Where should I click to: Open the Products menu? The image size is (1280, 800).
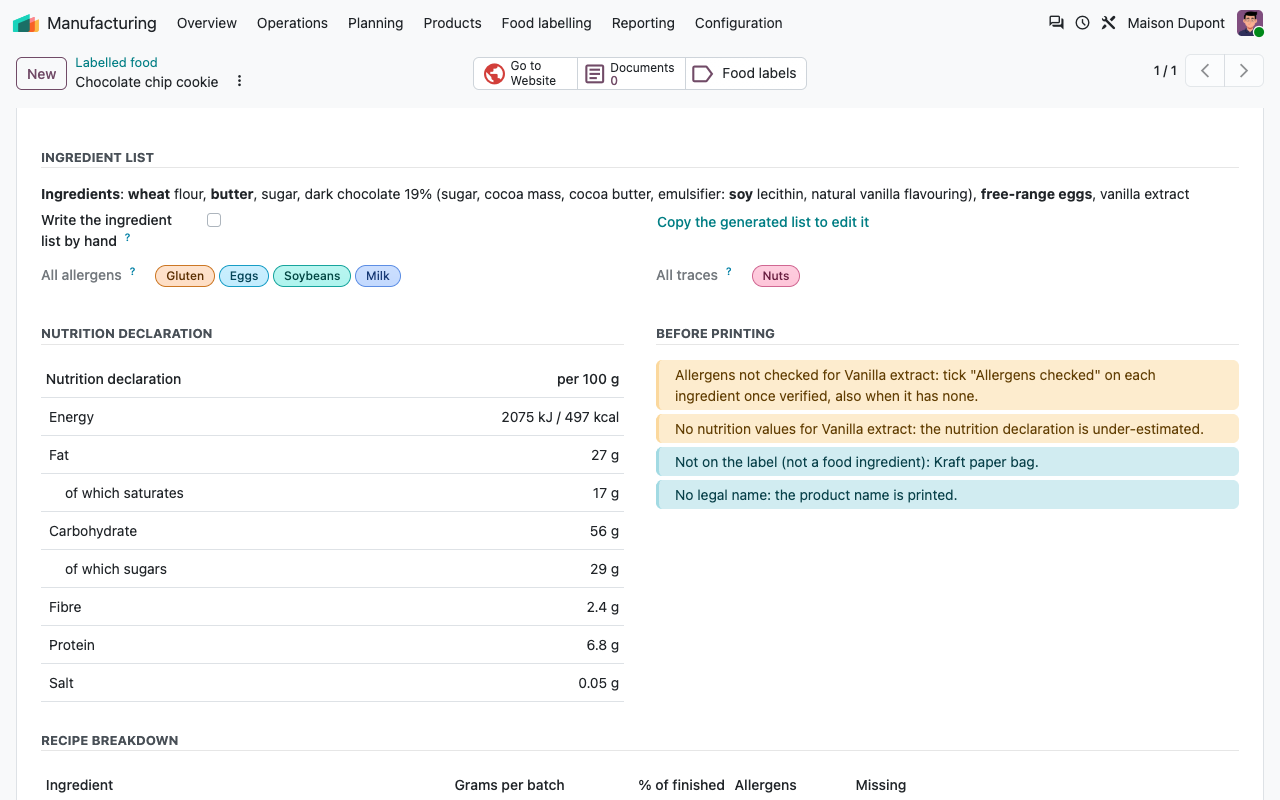coord(452,23)
